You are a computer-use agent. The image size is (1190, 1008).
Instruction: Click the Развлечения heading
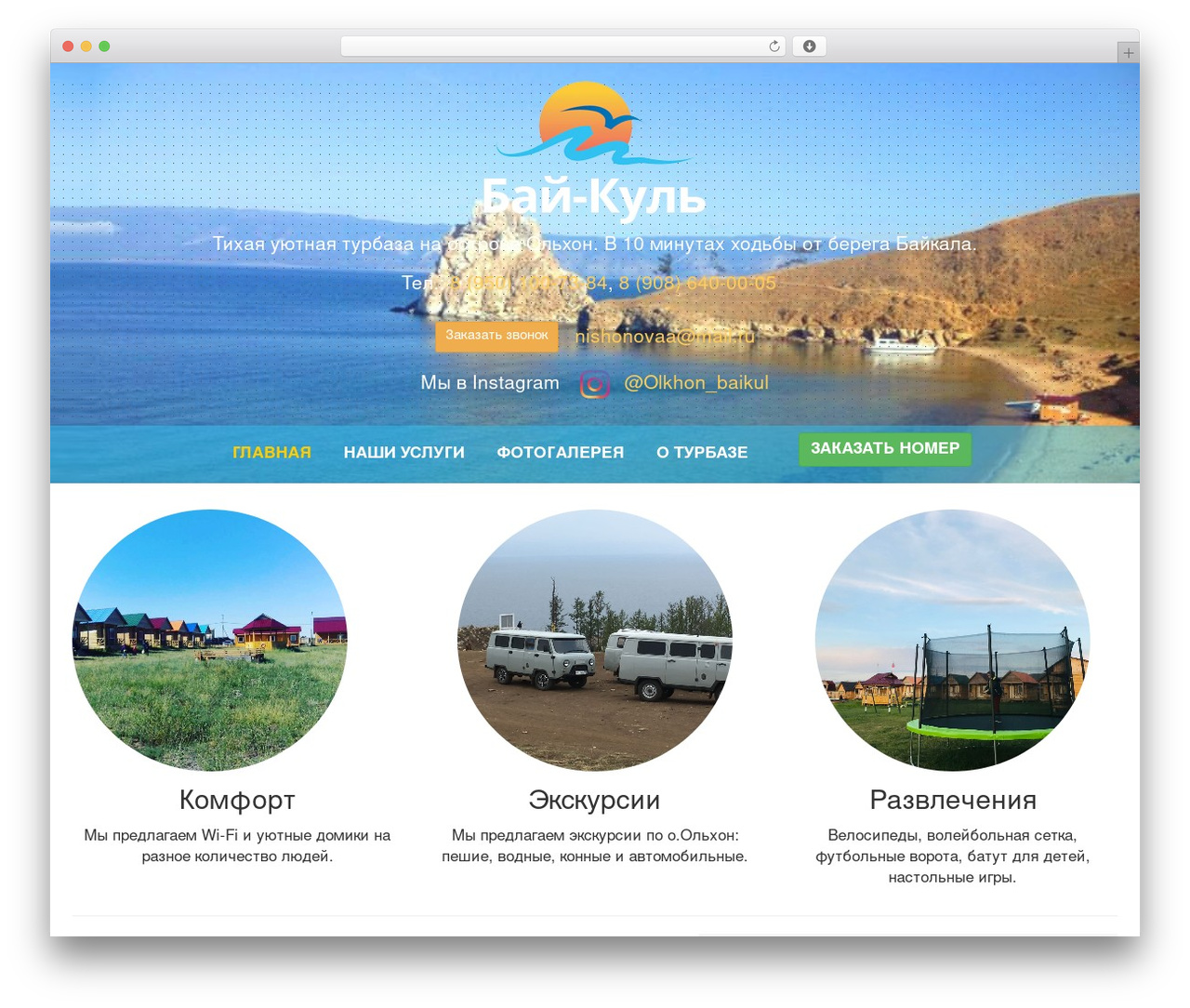click(953, 800)
